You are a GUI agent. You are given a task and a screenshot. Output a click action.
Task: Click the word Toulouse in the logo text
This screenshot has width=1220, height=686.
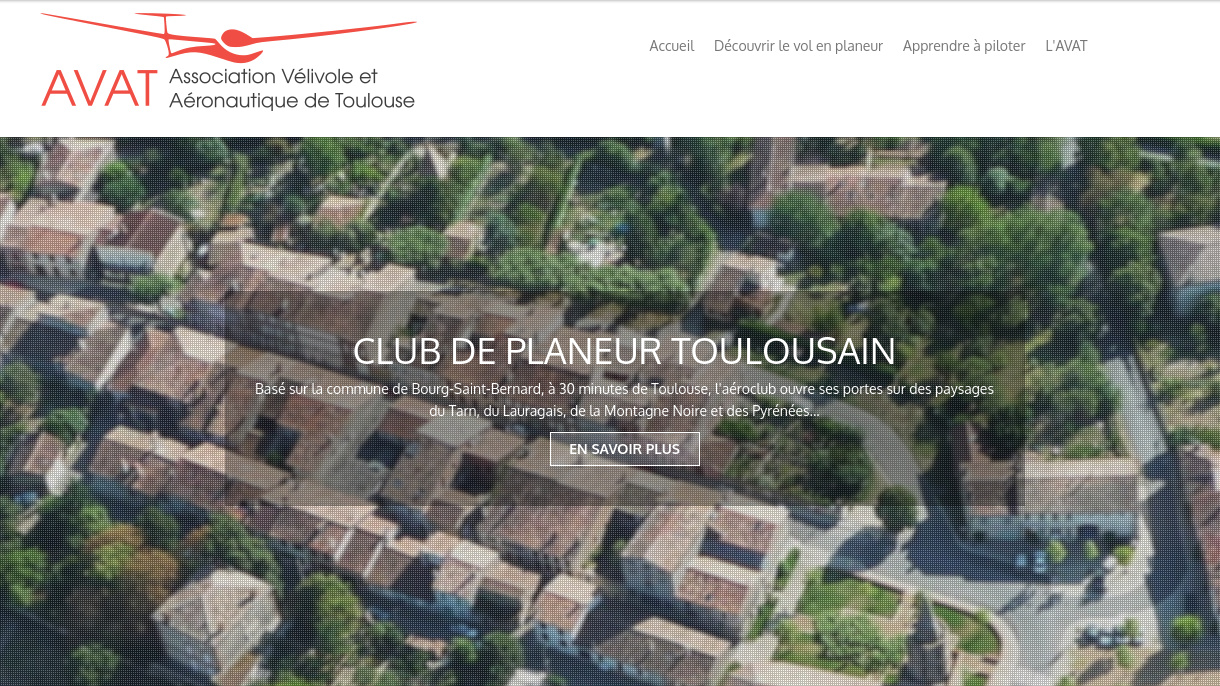click(373, 100)
